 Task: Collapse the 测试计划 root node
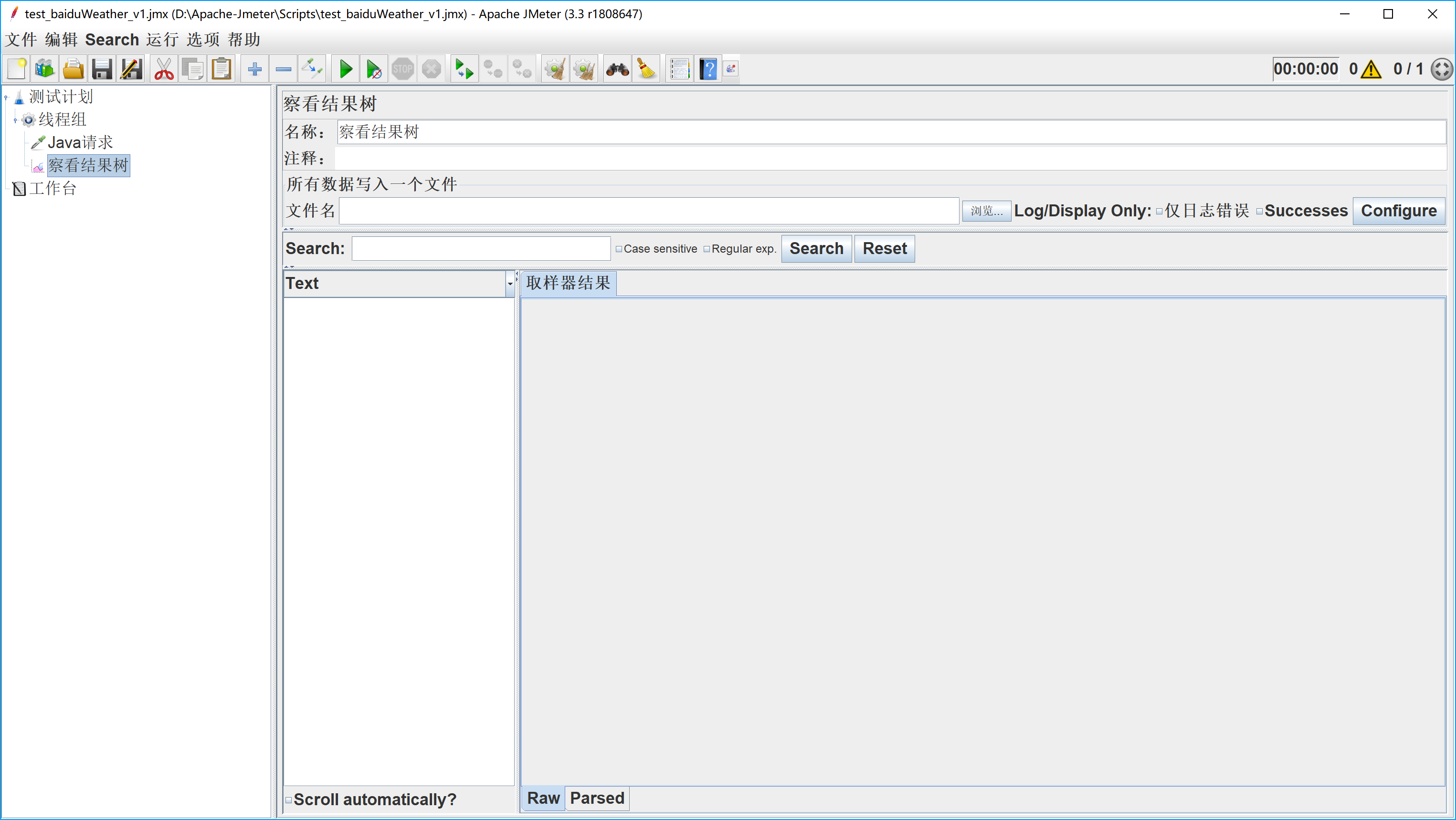[6, 97]
